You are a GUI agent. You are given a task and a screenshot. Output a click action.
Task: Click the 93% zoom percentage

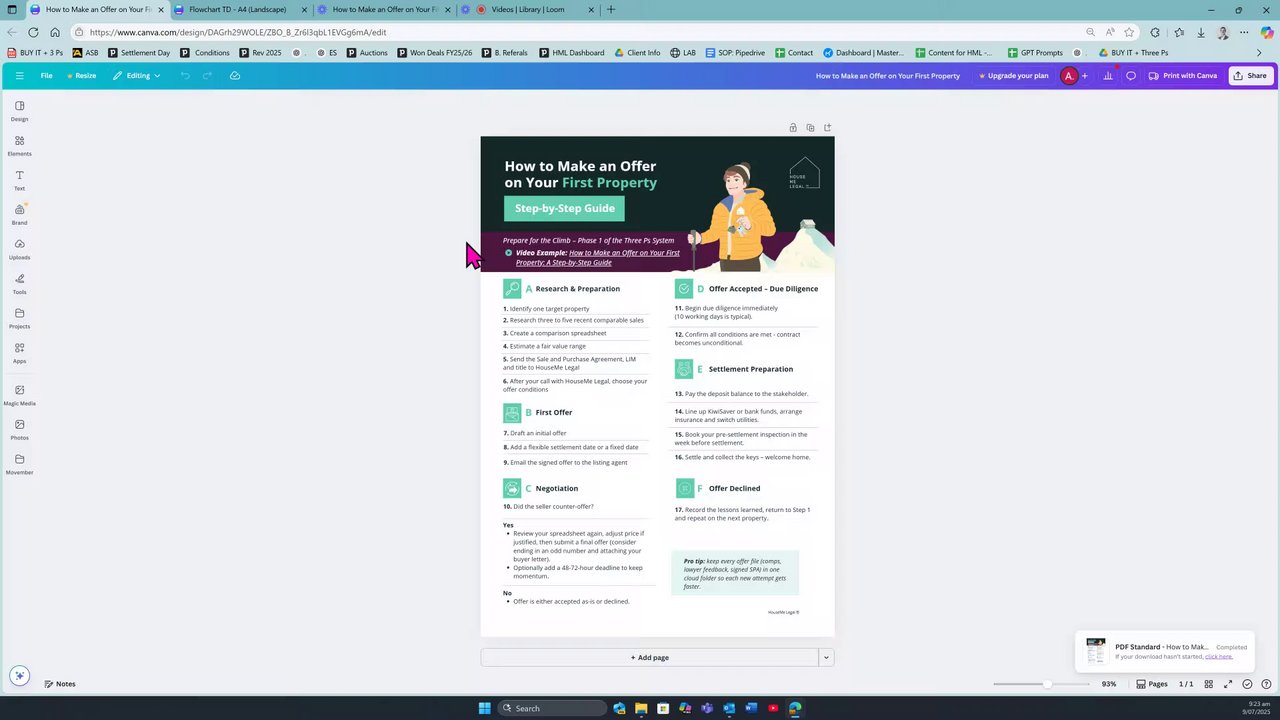[x=1109, y=684]
